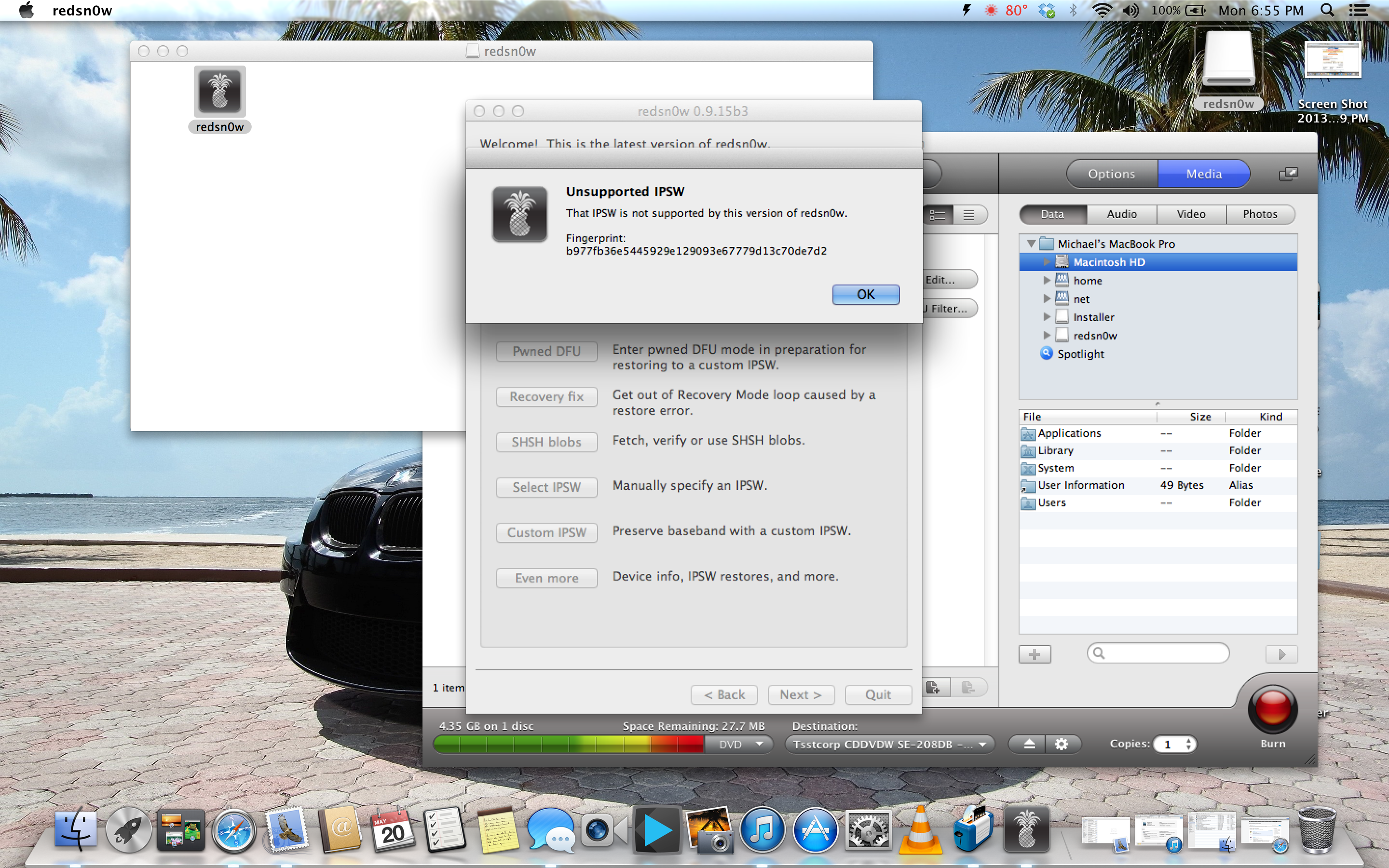This screenshot has height=868, width=1389.
Task: Adjust the Copies stepper arrows
Action: (1189, 744)
